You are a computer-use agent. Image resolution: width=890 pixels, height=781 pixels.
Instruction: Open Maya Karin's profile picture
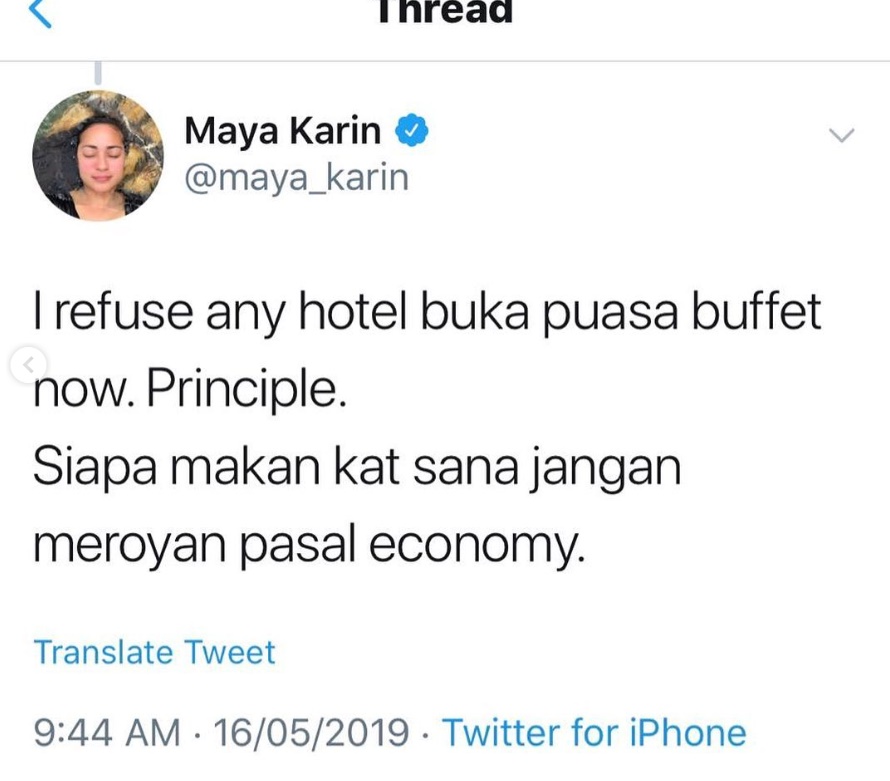point(98,155)
